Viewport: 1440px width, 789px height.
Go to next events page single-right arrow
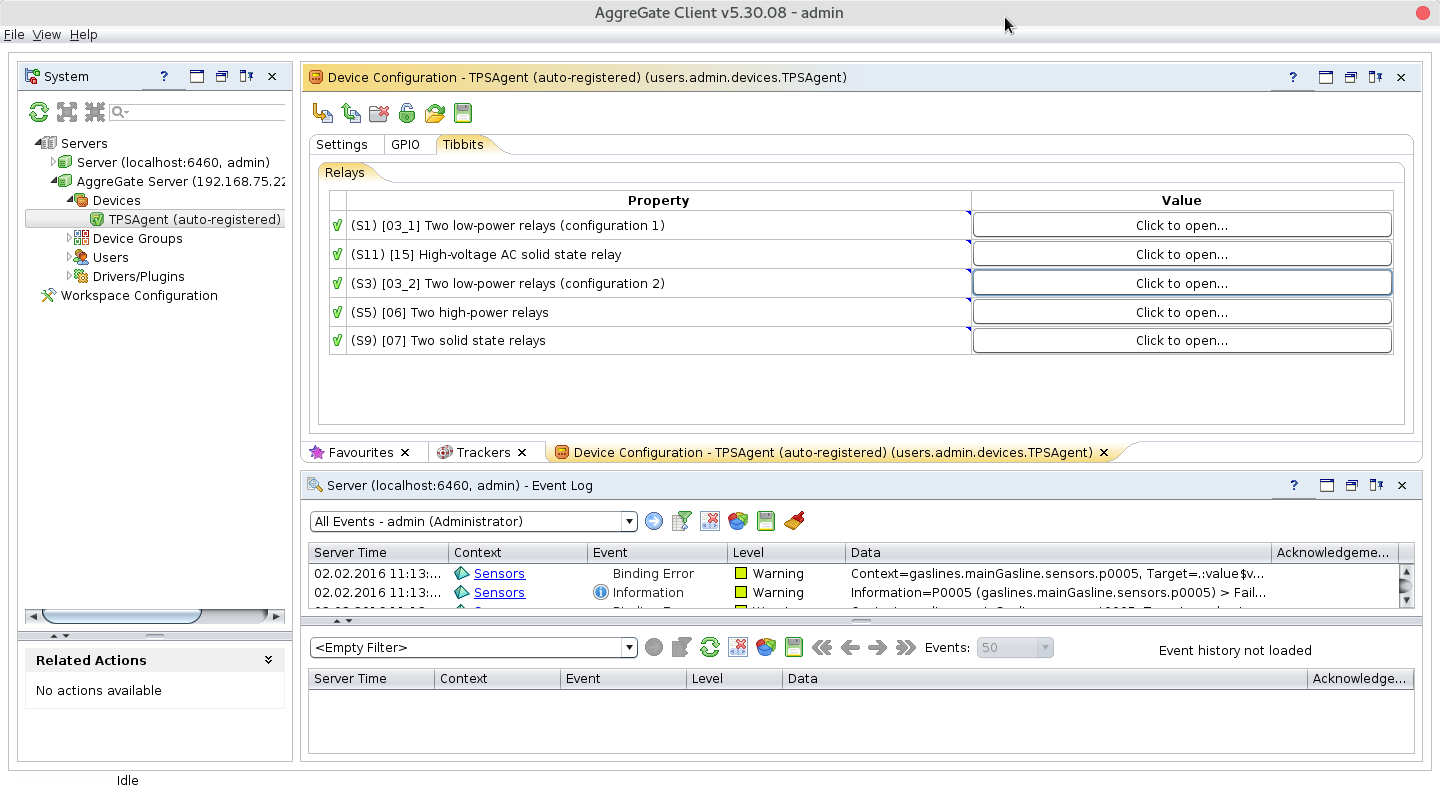(x=878, y=647)
